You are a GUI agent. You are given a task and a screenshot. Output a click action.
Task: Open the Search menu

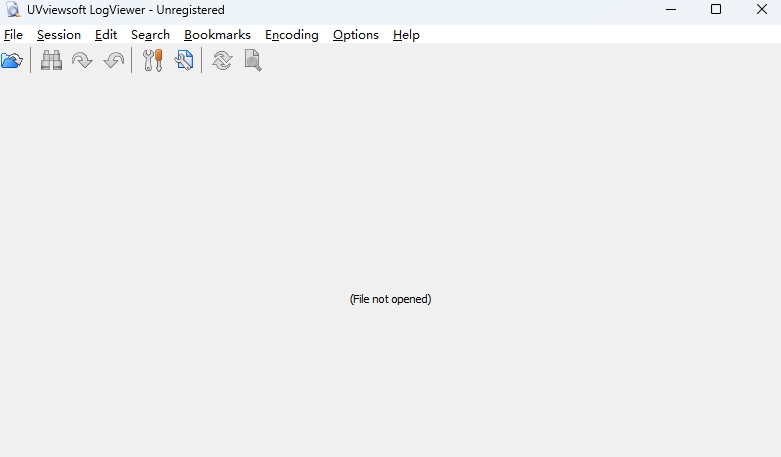click(x=150, y=35)
